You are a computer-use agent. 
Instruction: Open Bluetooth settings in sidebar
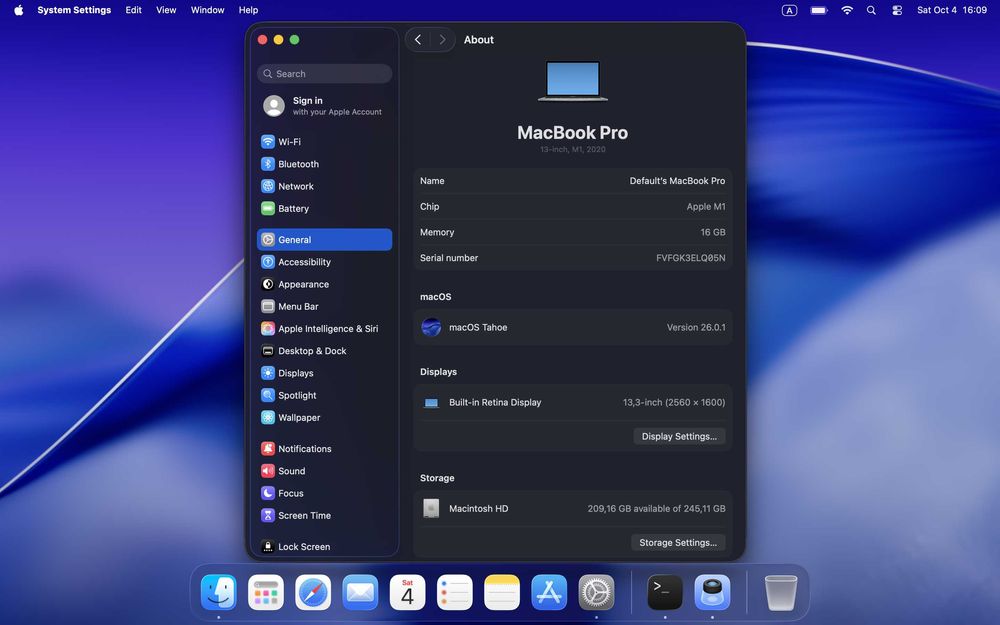coord(324,164)
